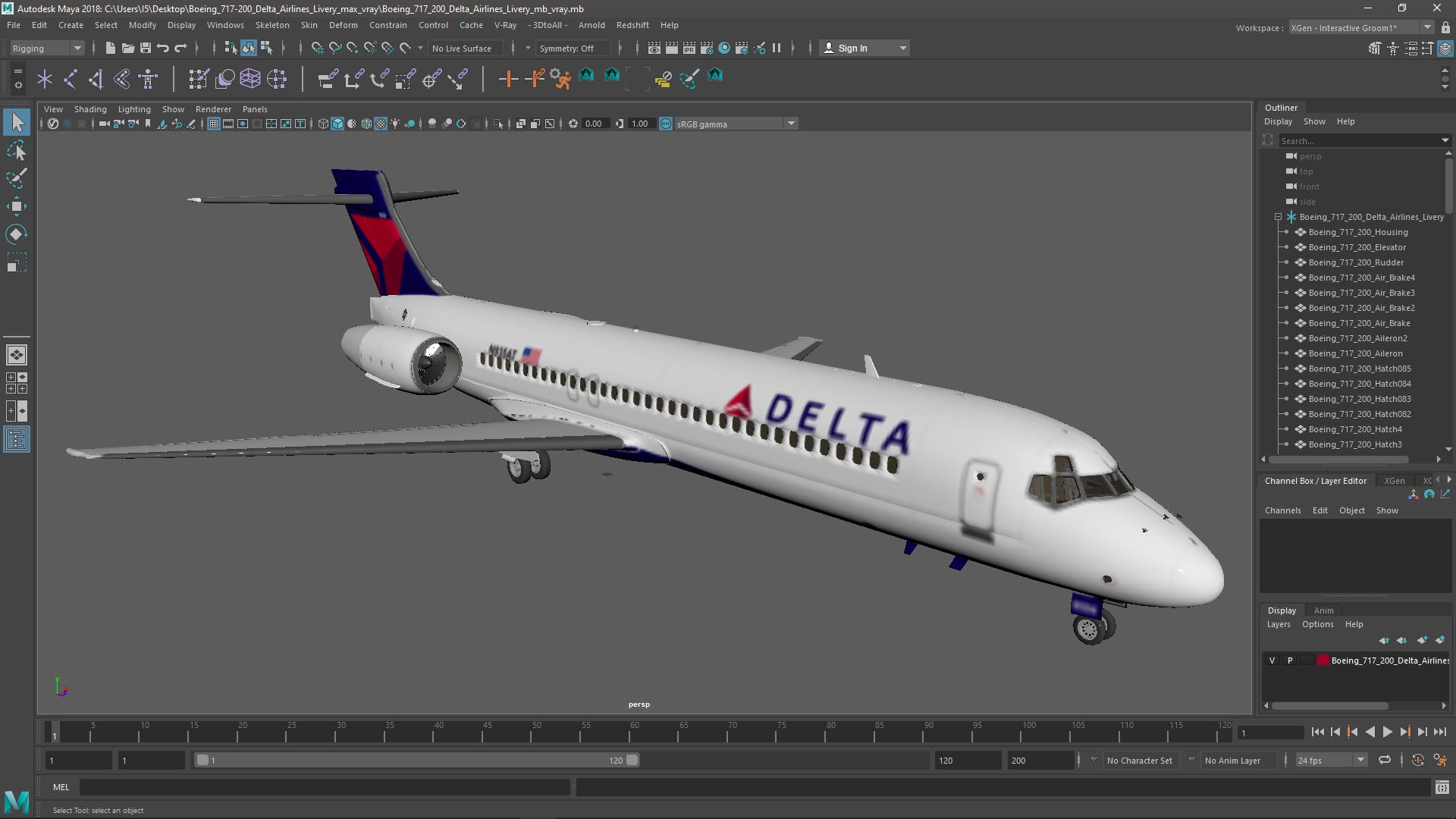The height and width of the screenshot is (819, 1456).
Task: Click the red layer color swatch
Action: (1323, 661)
